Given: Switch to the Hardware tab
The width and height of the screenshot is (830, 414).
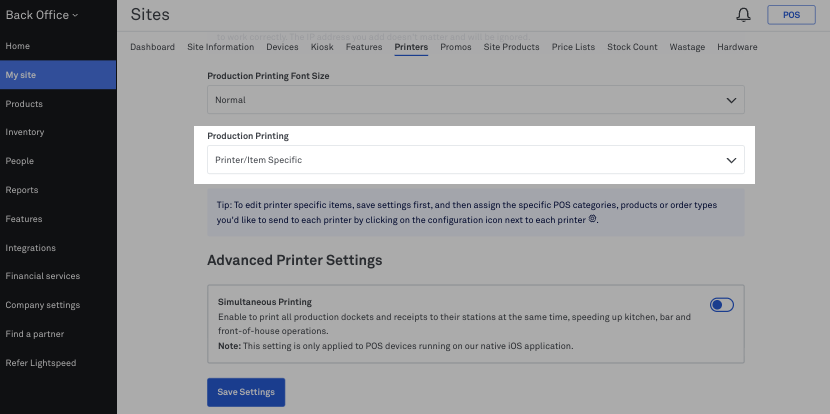Looking at the screenshot, I should 737,47.
